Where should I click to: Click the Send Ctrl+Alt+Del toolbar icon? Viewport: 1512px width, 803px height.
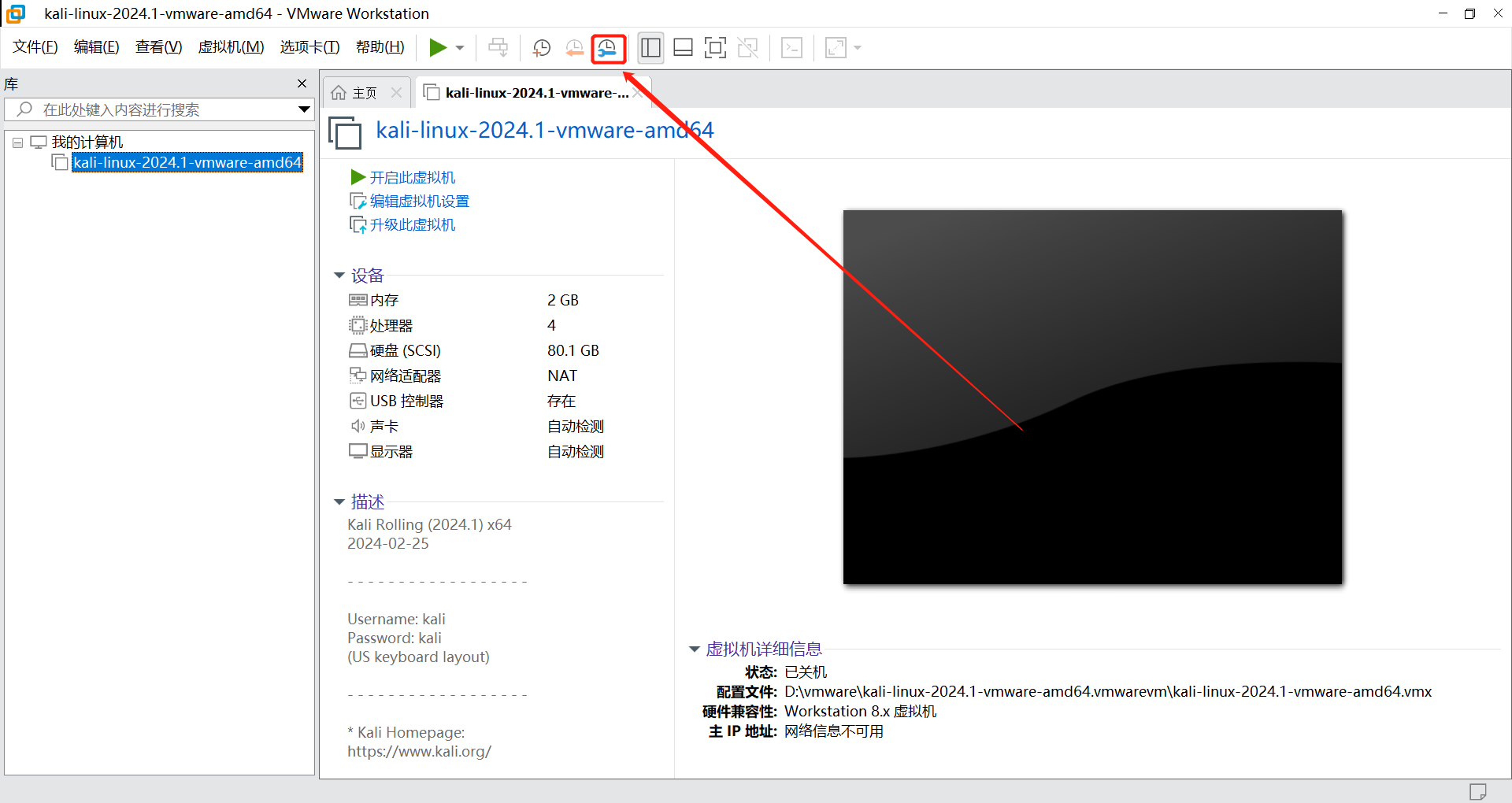(x=498, y=48)
